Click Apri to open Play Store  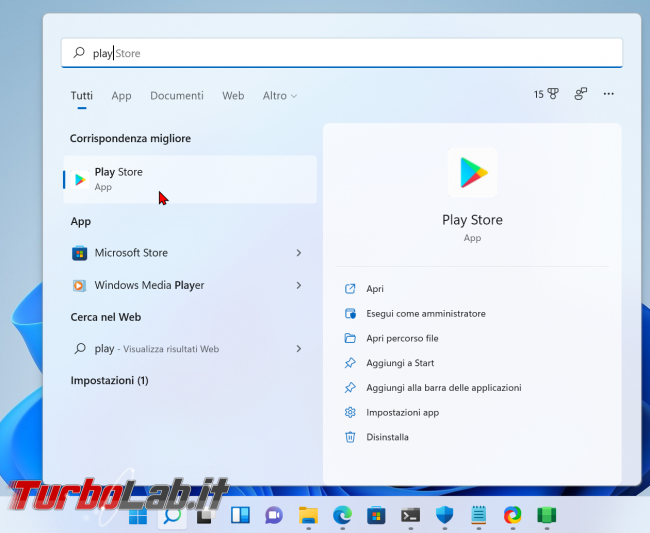(375, 289)
